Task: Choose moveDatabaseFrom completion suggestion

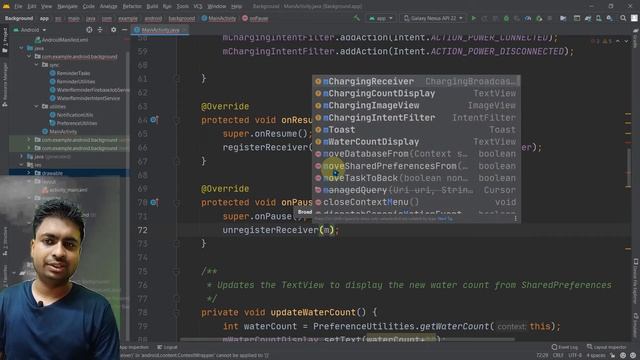Action: 416,154
